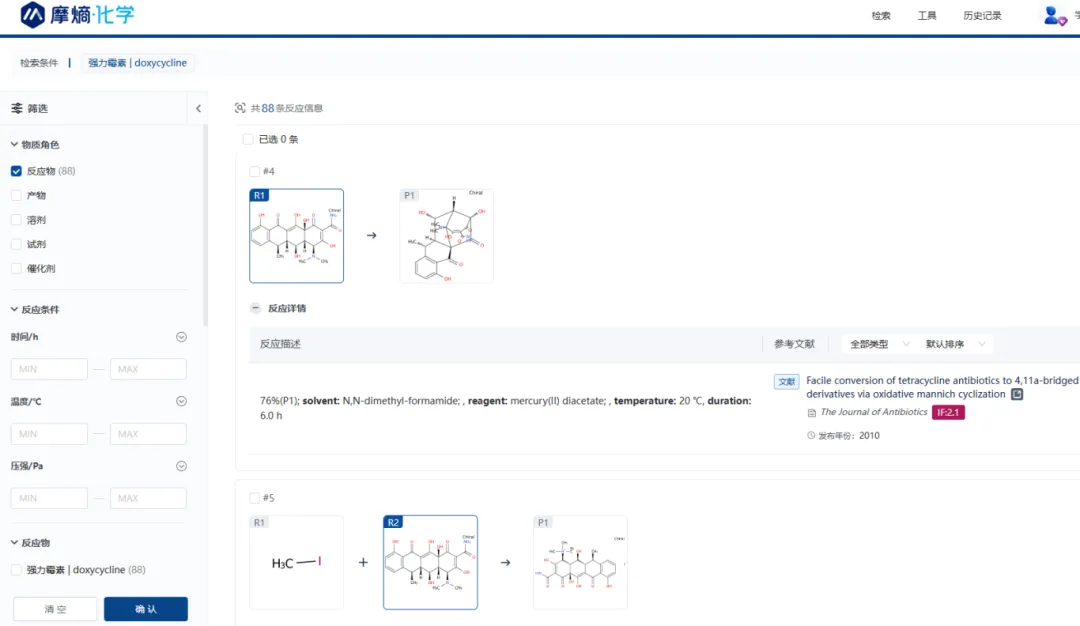Uncheck the 反应物 (88) checkbox

(16, 171)
